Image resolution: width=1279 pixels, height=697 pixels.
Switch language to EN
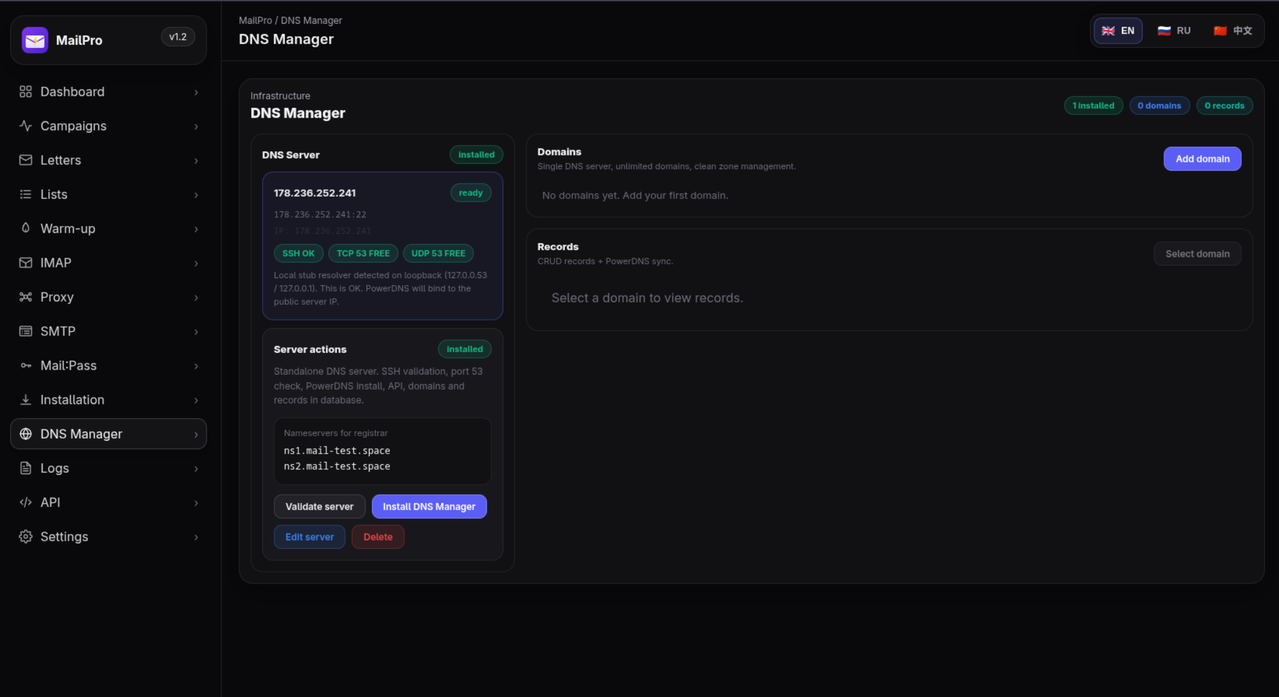[1118, 31]
